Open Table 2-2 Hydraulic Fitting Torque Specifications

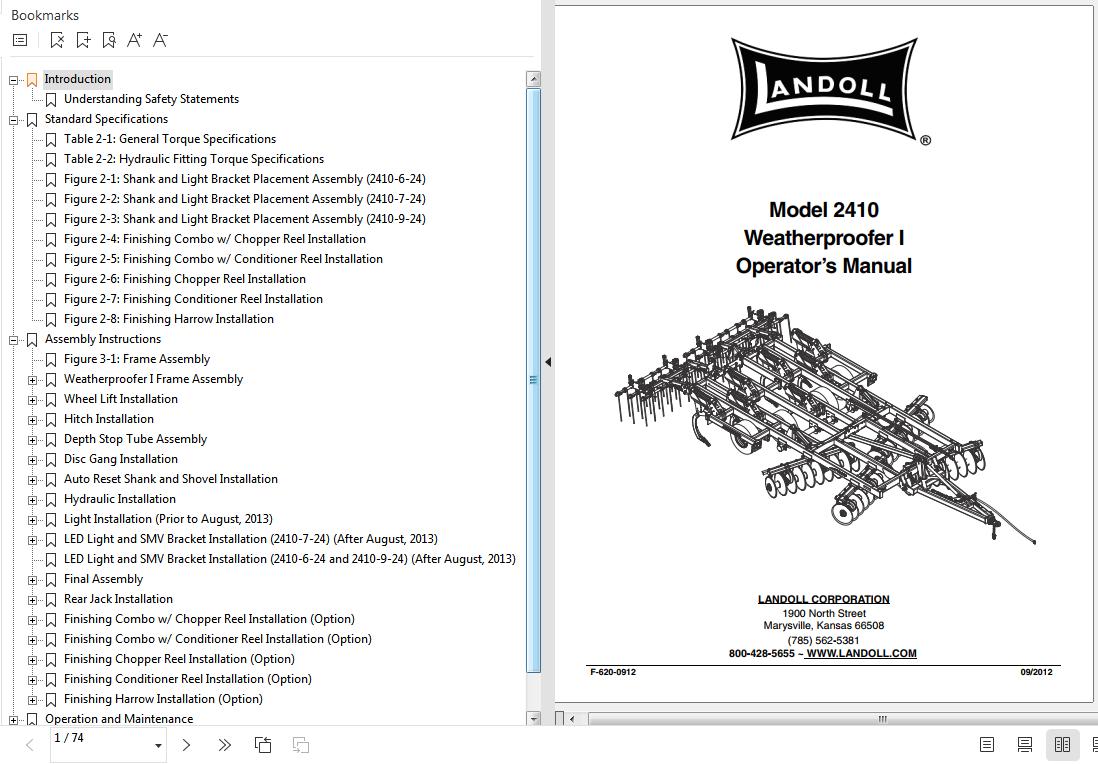point(194,159)
